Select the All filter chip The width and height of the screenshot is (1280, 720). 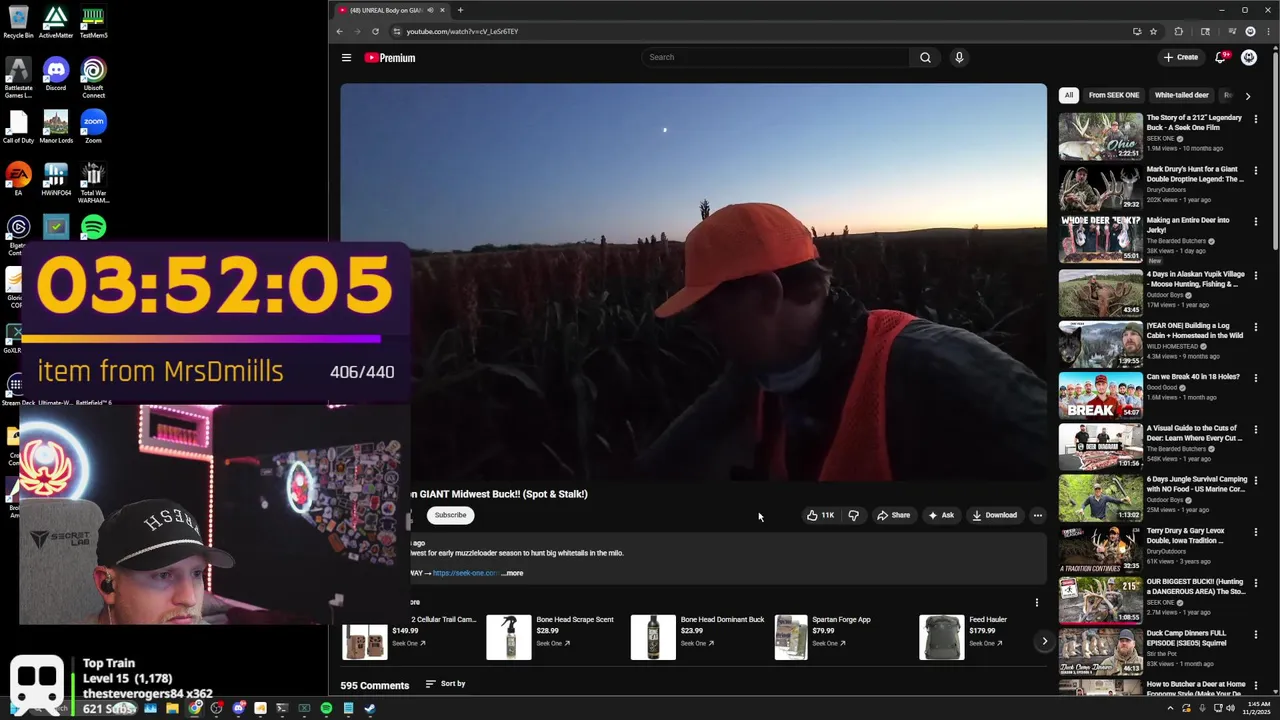[x=1069, y=95]
